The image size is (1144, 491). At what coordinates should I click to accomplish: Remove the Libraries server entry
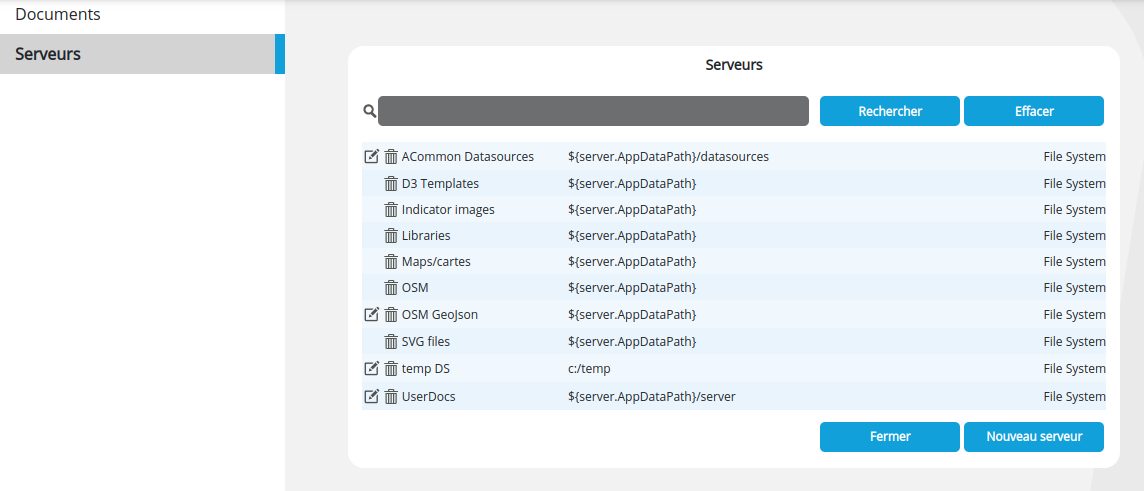(391, 236)
